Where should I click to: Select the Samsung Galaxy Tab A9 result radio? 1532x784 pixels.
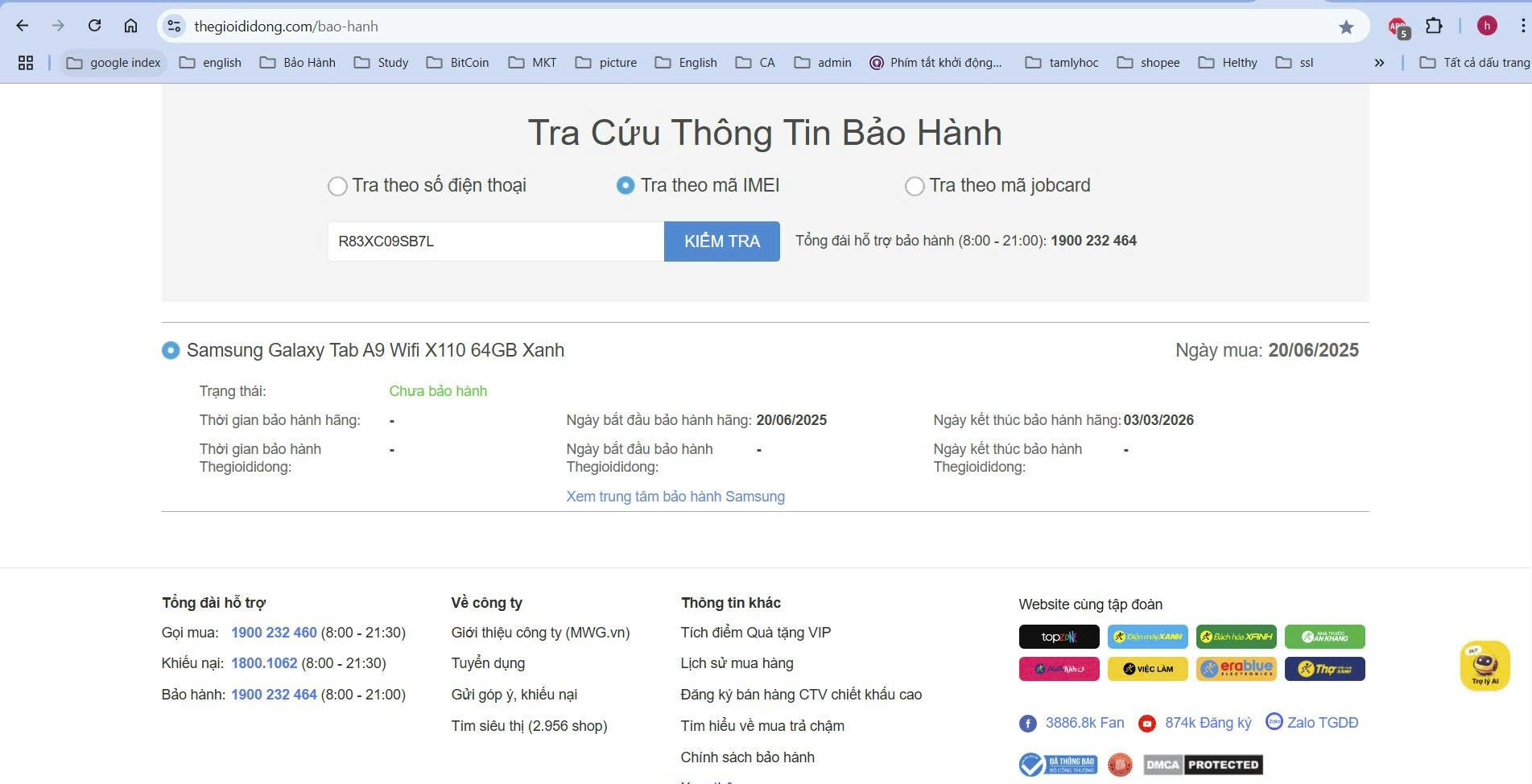point(171,351)
